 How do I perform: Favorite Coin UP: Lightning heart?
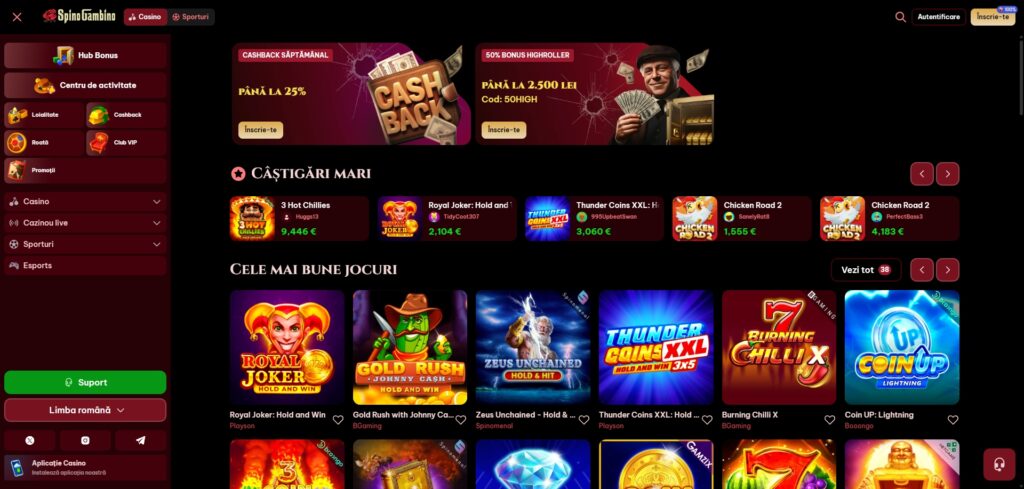click(953, 420)
